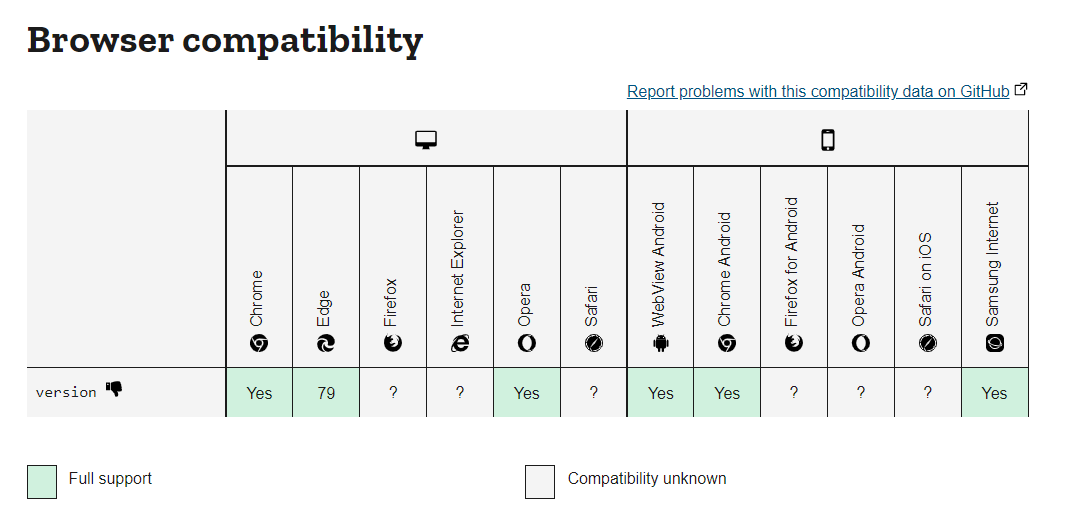1088x521 pixels.
Task: Expand the Chrome Yes support cell
Action: (260, 393)
